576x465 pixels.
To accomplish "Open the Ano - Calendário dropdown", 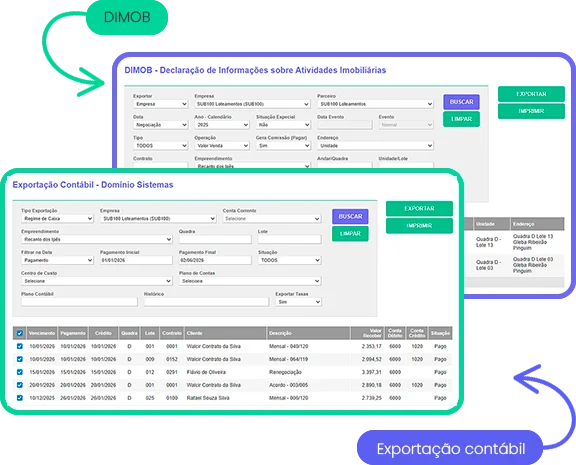I will tap(222, 125).
